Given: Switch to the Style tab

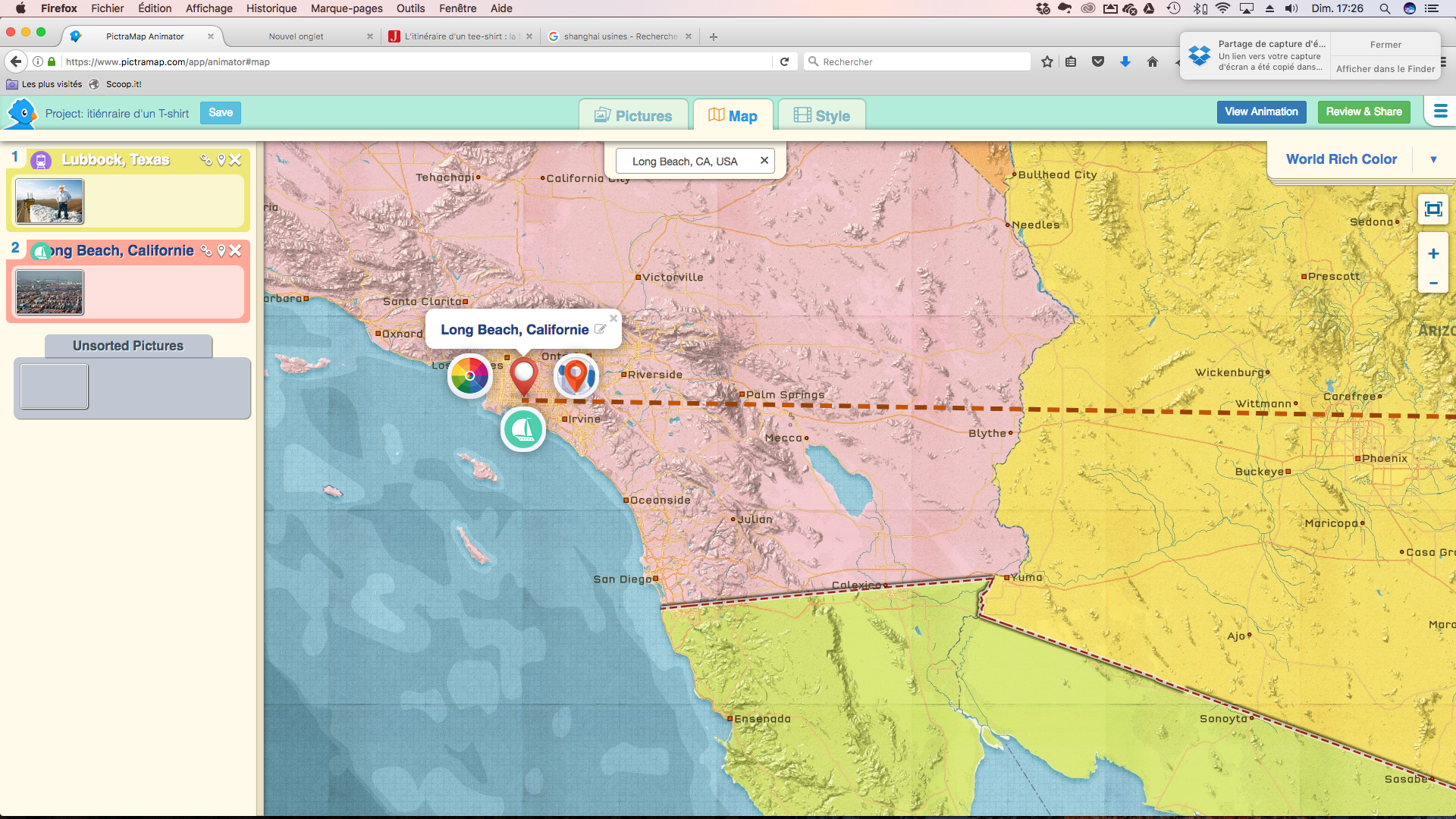Looking at the screenshot, I should (x=821, y=116).
